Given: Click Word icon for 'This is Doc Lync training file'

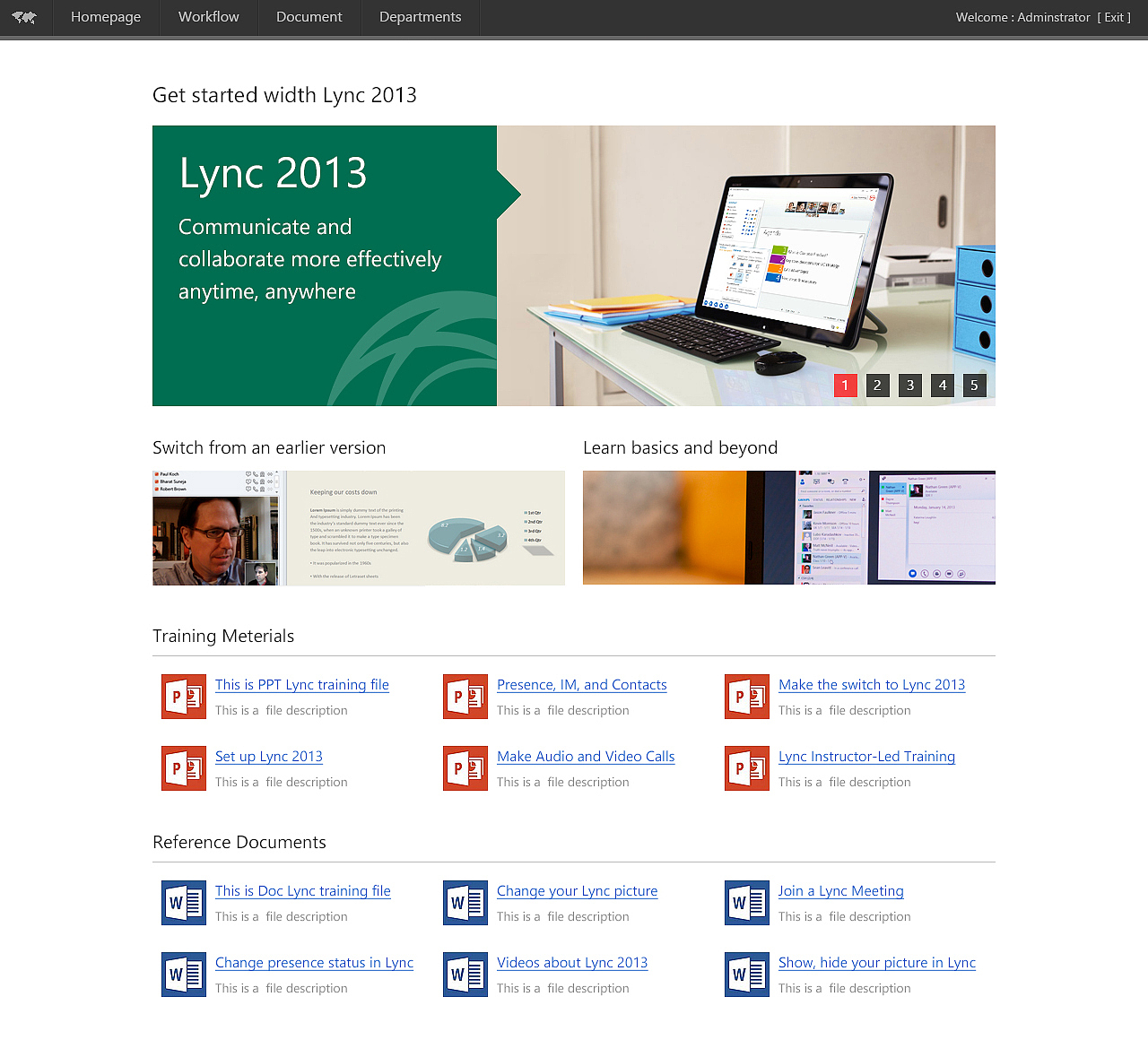Looking at the screenshot, I should click(x=184, y=903).
